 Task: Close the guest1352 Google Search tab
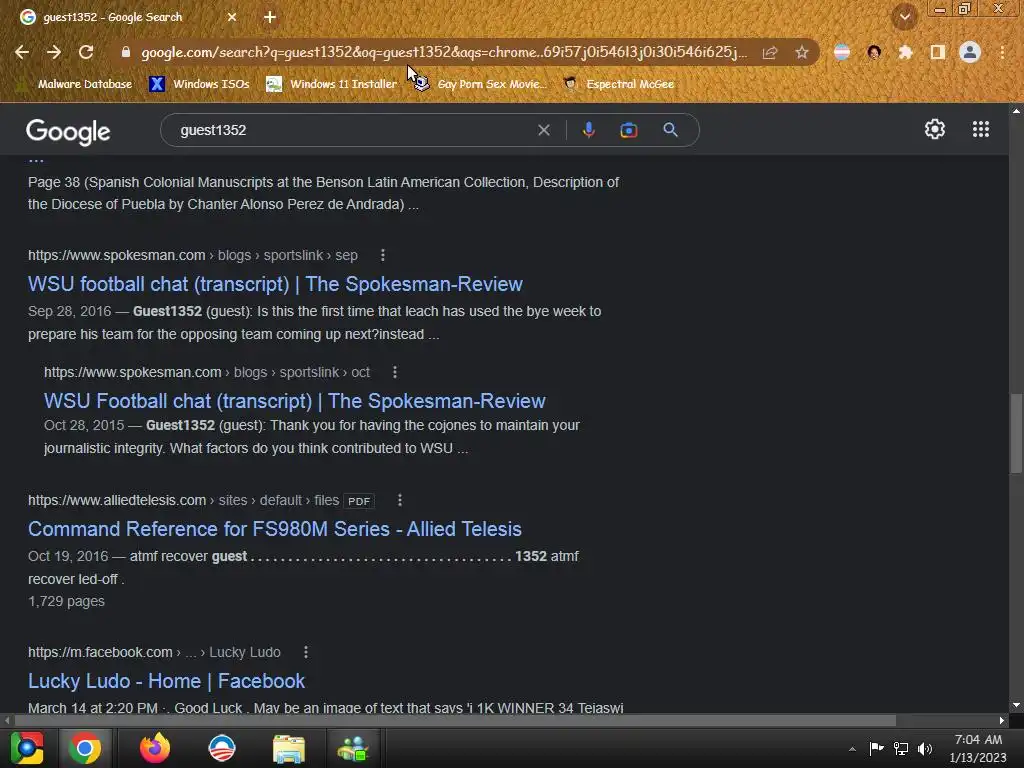point(232,18)
